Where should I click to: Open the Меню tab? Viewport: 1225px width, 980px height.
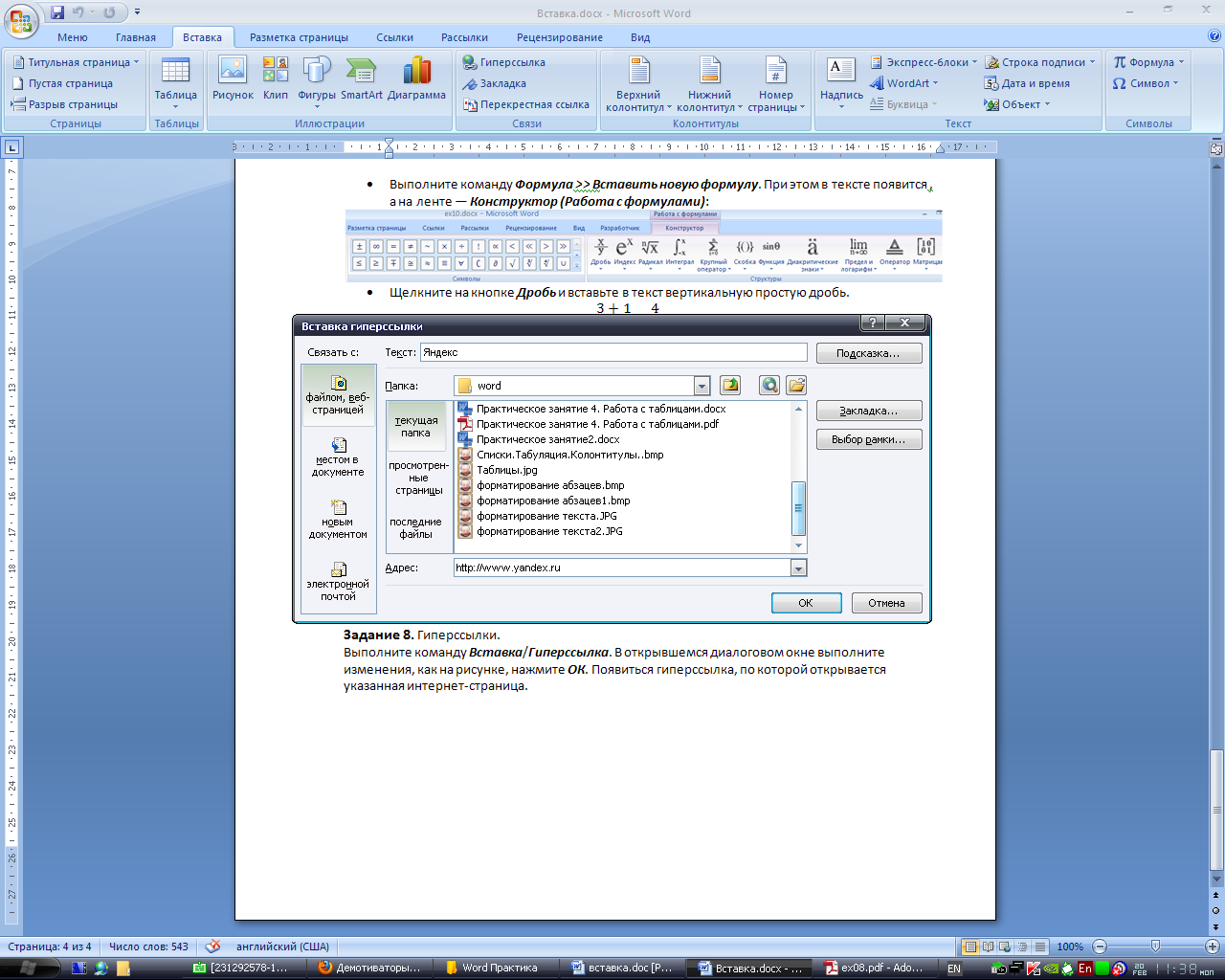73,37
